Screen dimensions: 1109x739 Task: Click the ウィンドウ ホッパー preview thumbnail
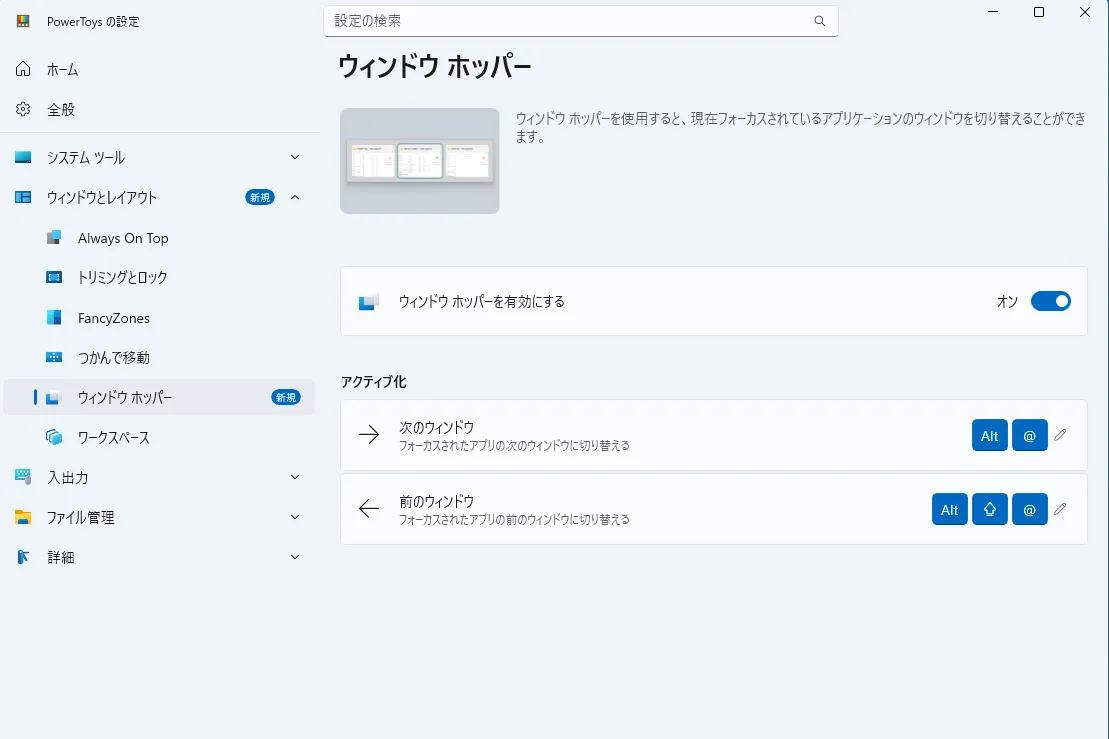pyautogui.click(x=419, y=161)
